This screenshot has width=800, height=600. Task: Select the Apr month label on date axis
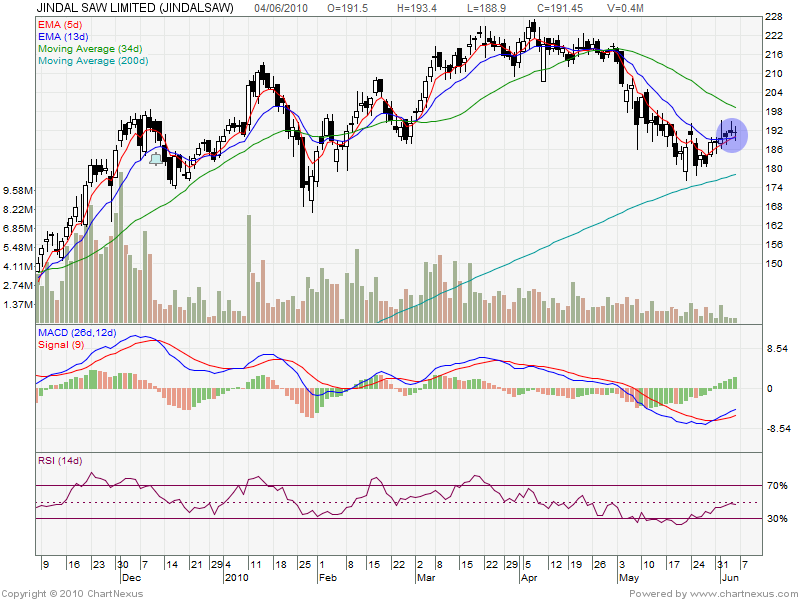pyautogui.click(x=527, y=578)
